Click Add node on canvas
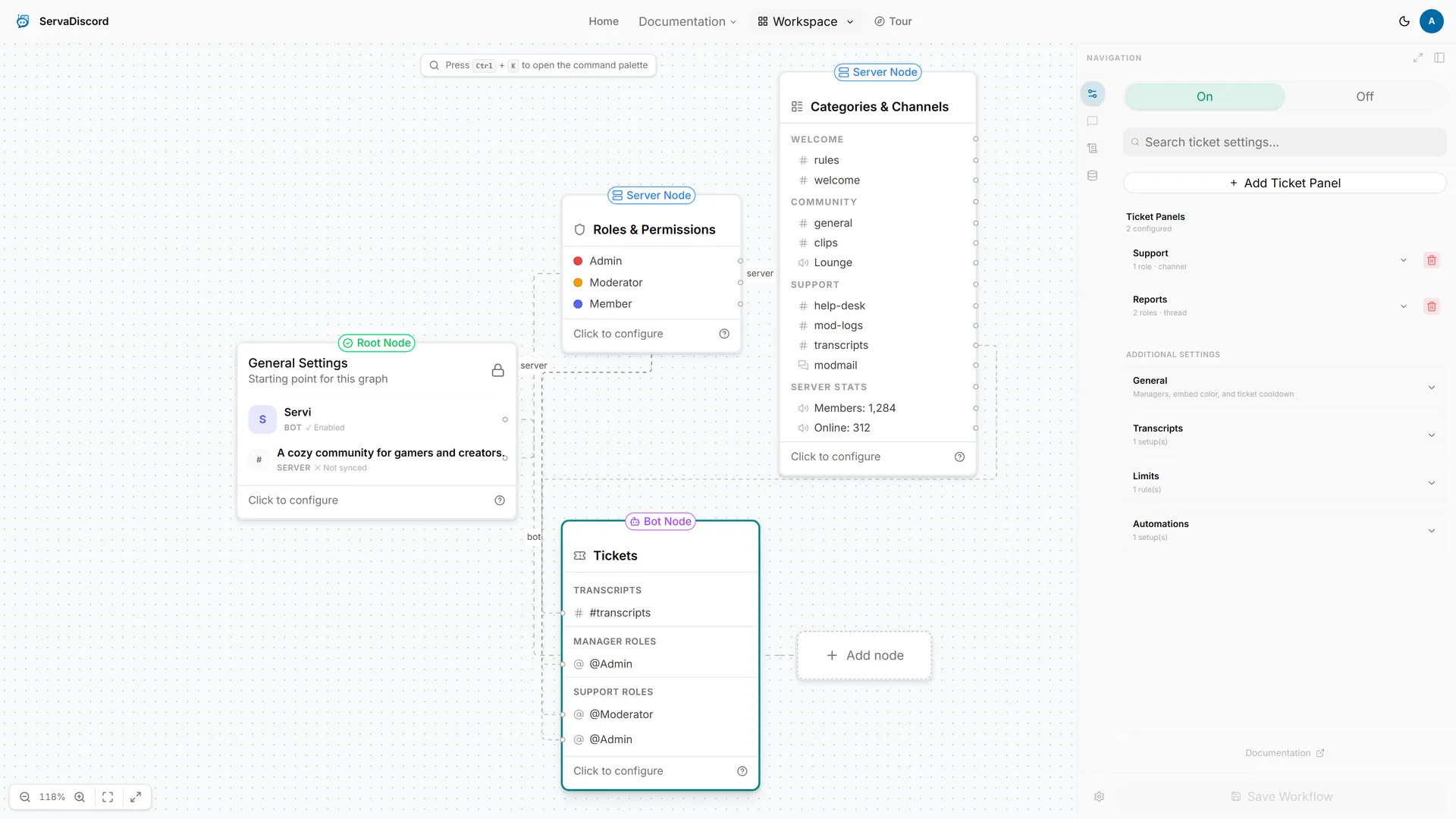 coord(864,655)
